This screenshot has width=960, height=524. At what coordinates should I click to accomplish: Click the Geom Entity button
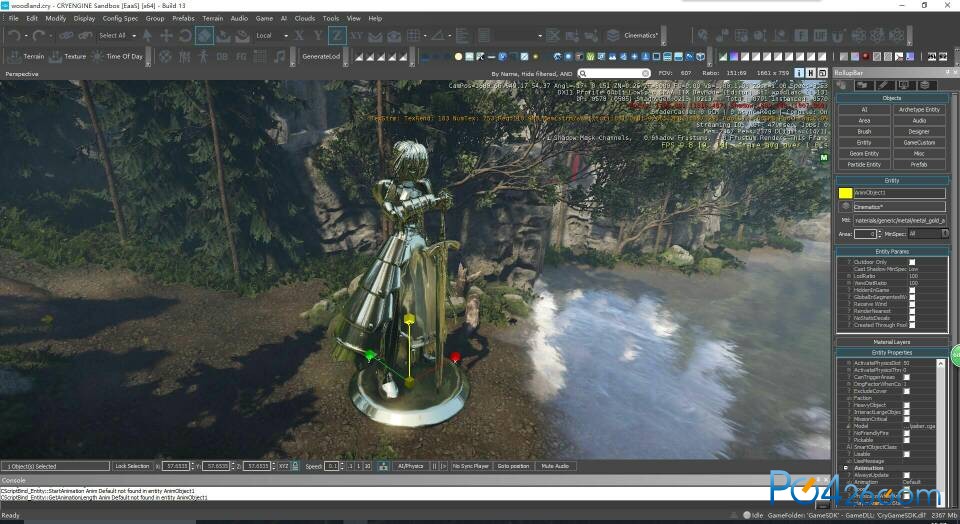click(x=864, y=154)
